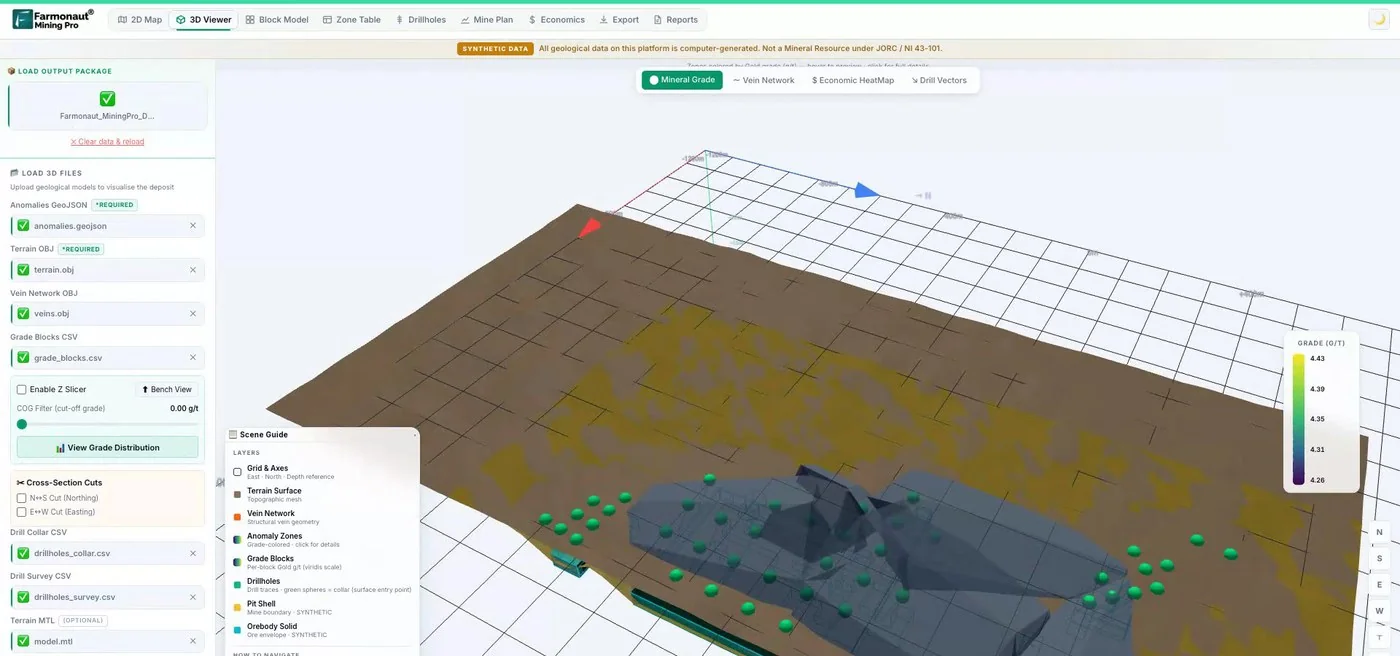Click the green check beside terrain.obj

tap(23, 270)
